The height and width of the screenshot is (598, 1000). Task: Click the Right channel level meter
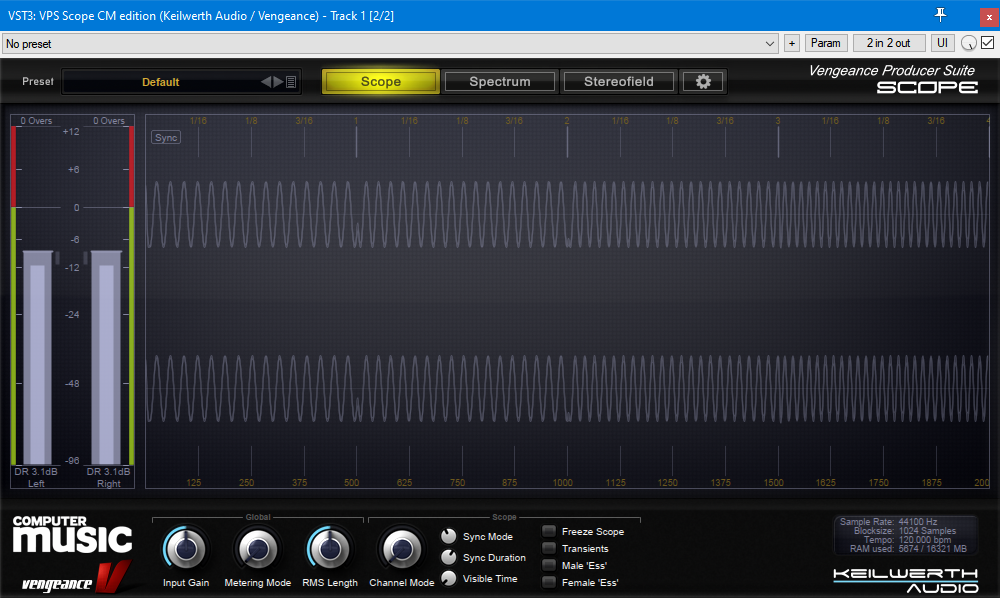[106, 357]
